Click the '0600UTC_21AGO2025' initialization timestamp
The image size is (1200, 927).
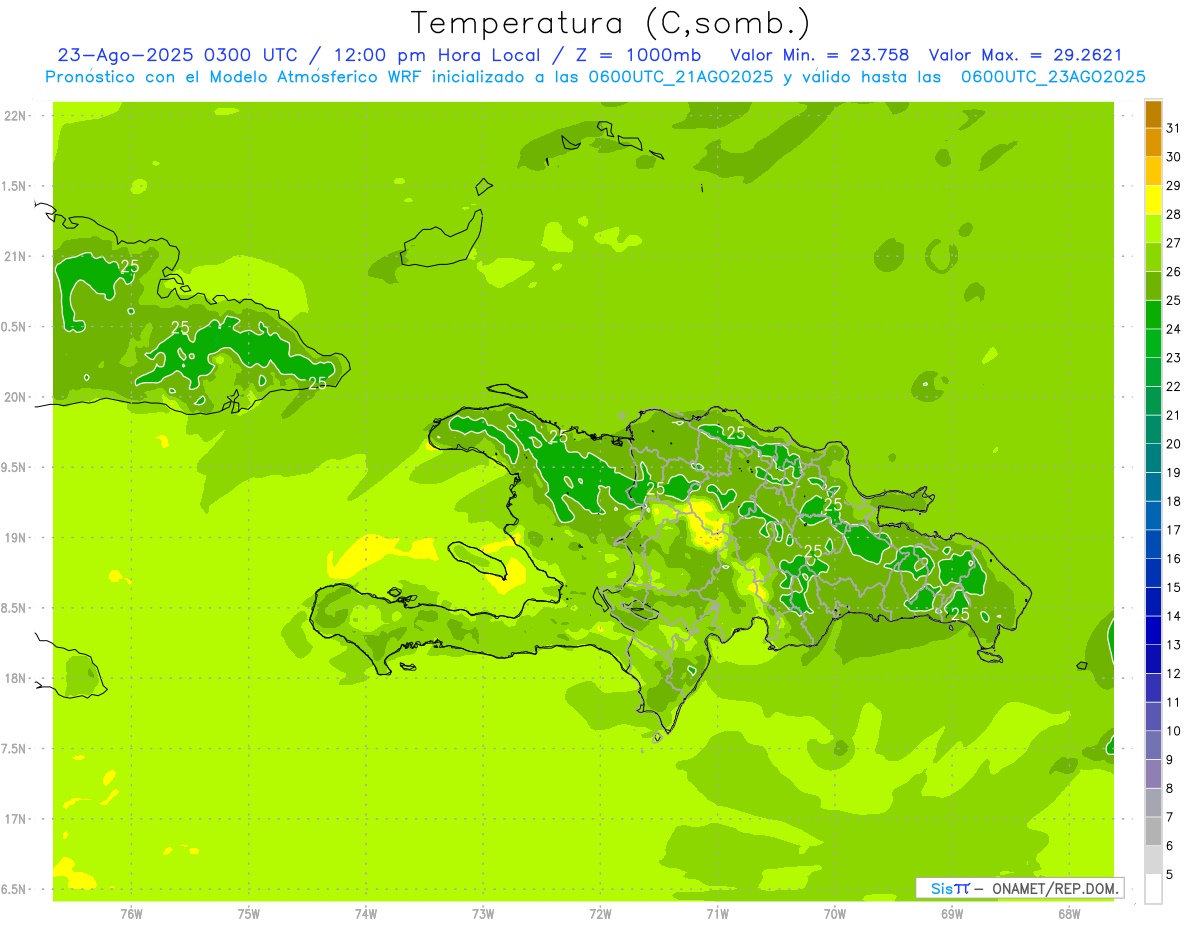tap(679, 77)
